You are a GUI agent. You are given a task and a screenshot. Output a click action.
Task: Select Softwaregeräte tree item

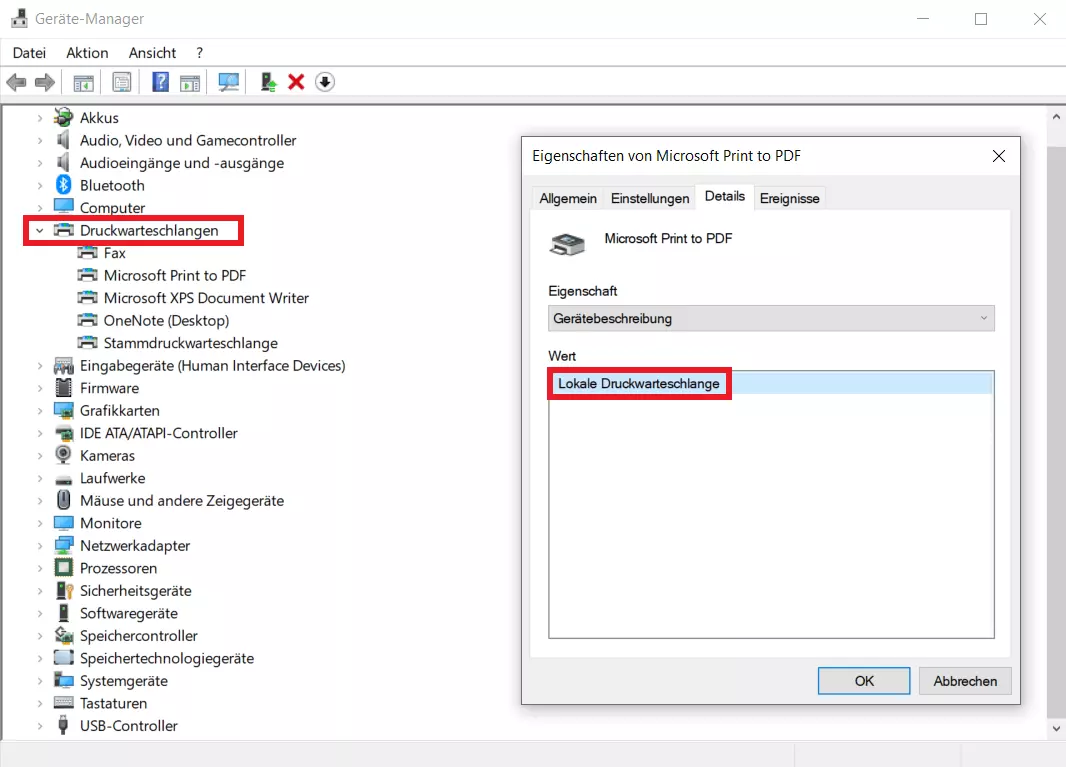(128, 613)
